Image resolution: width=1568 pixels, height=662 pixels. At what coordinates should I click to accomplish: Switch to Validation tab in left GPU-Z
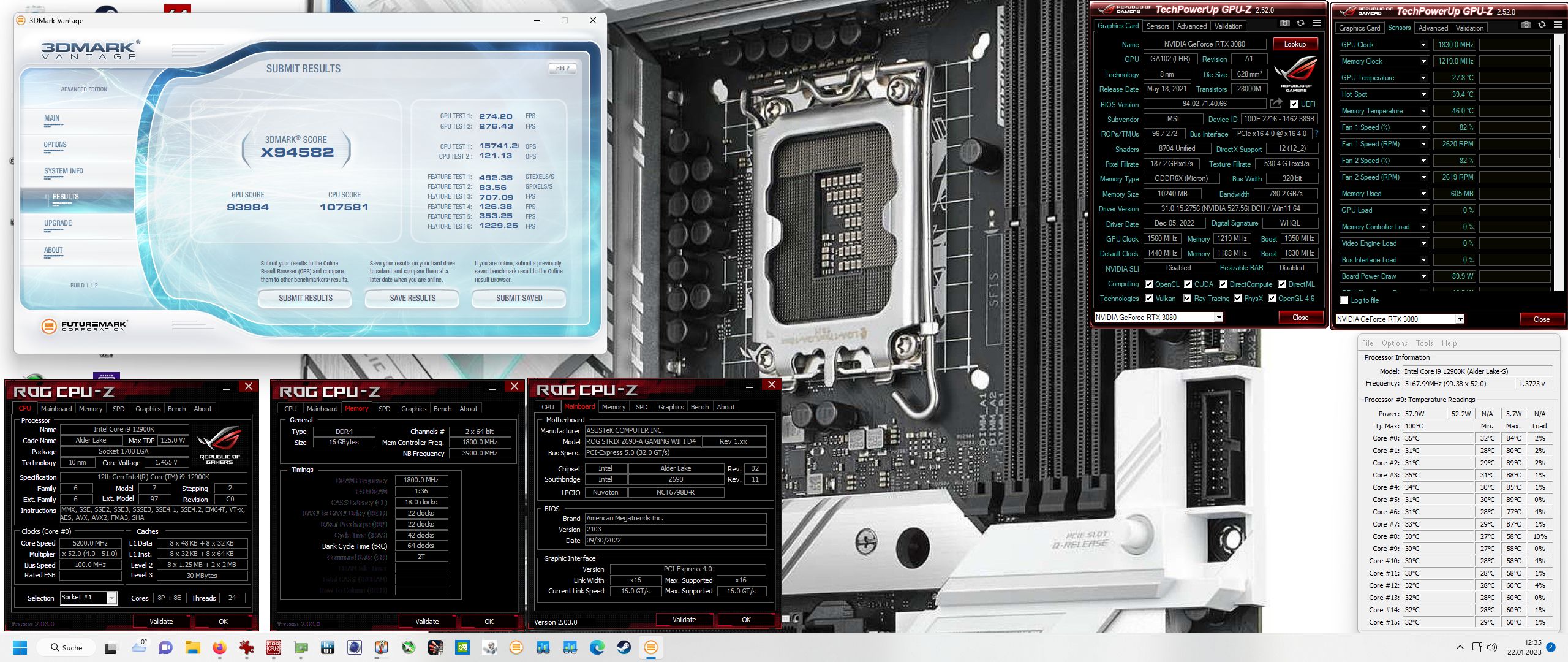tap(1228, 26)
